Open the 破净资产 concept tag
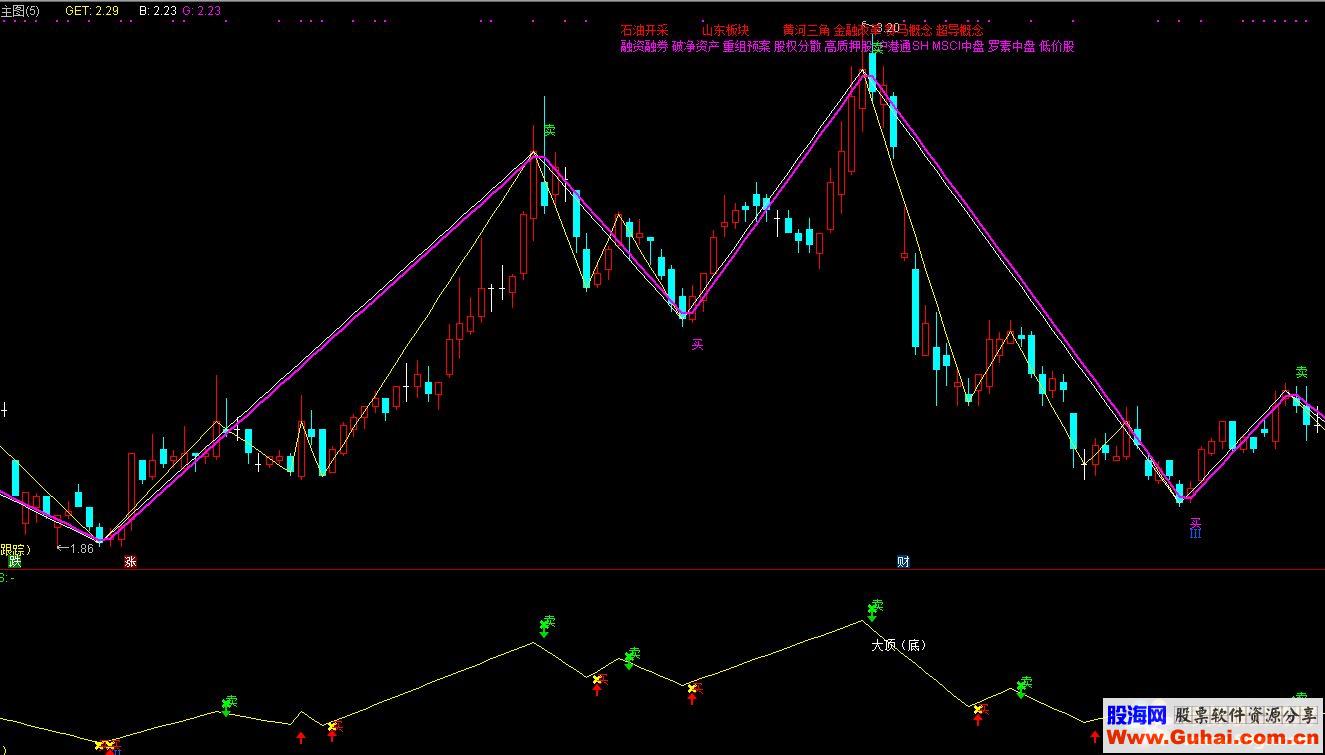This screenshot has width=1325, height=755. click(695, 46)
